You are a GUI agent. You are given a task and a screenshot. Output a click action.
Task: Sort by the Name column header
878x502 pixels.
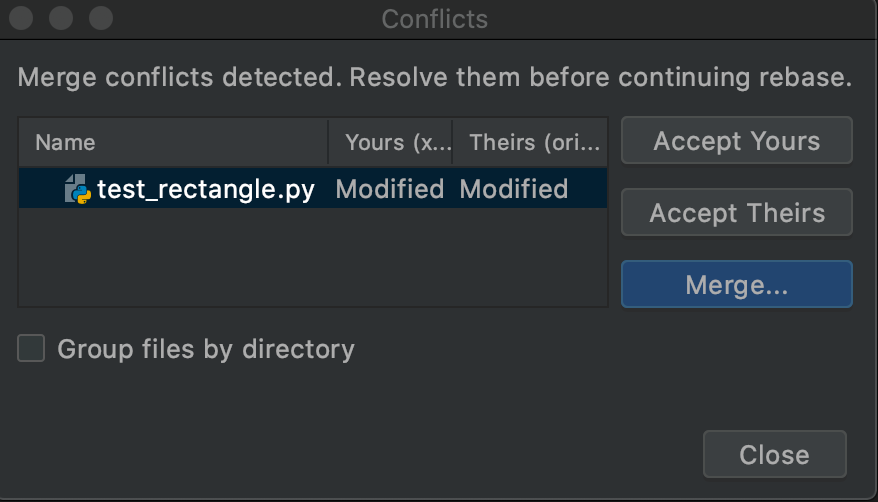(174, 142)
